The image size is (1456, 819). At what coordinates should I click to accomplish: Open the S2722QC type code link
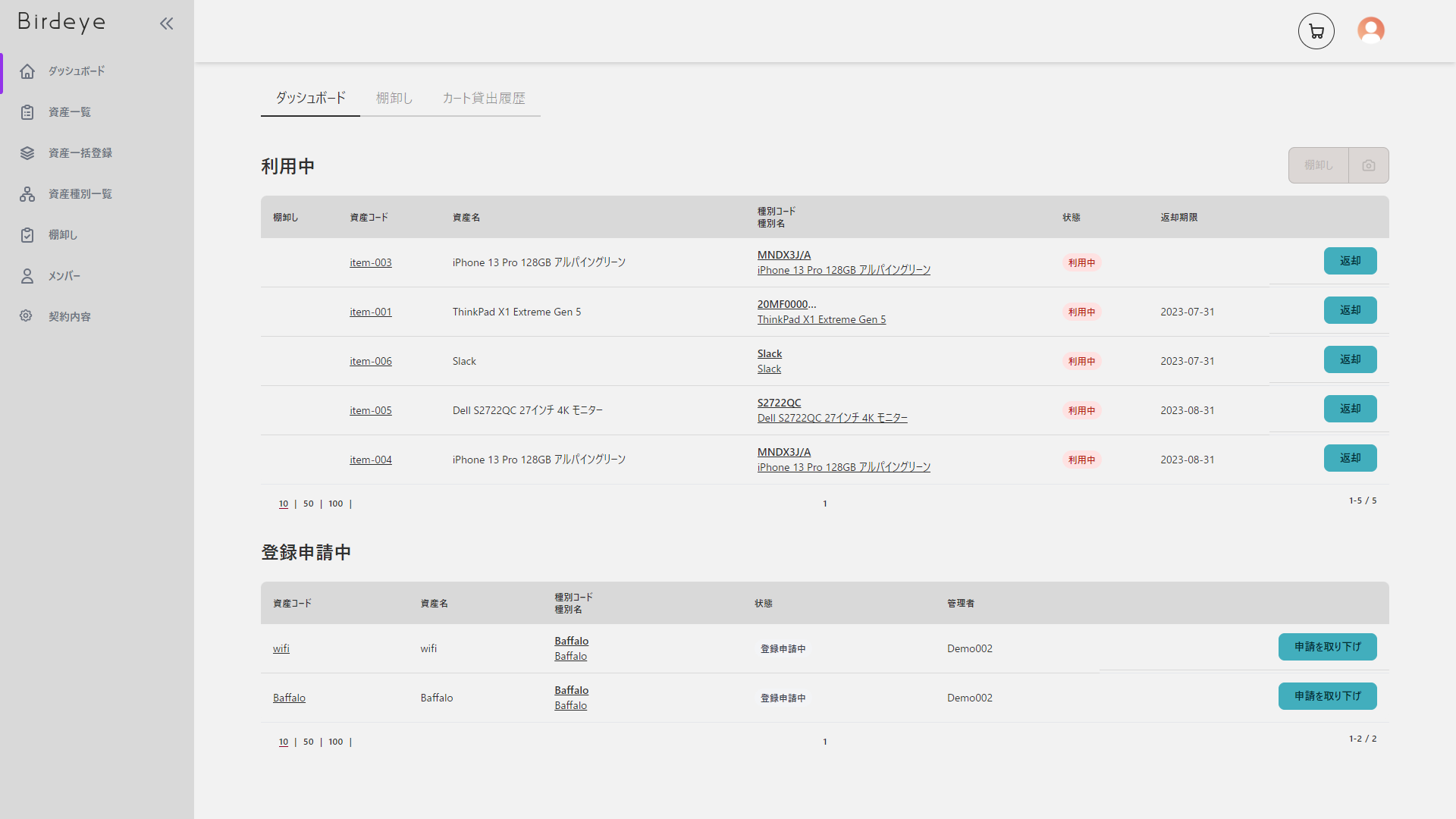[x=779, y=403]
